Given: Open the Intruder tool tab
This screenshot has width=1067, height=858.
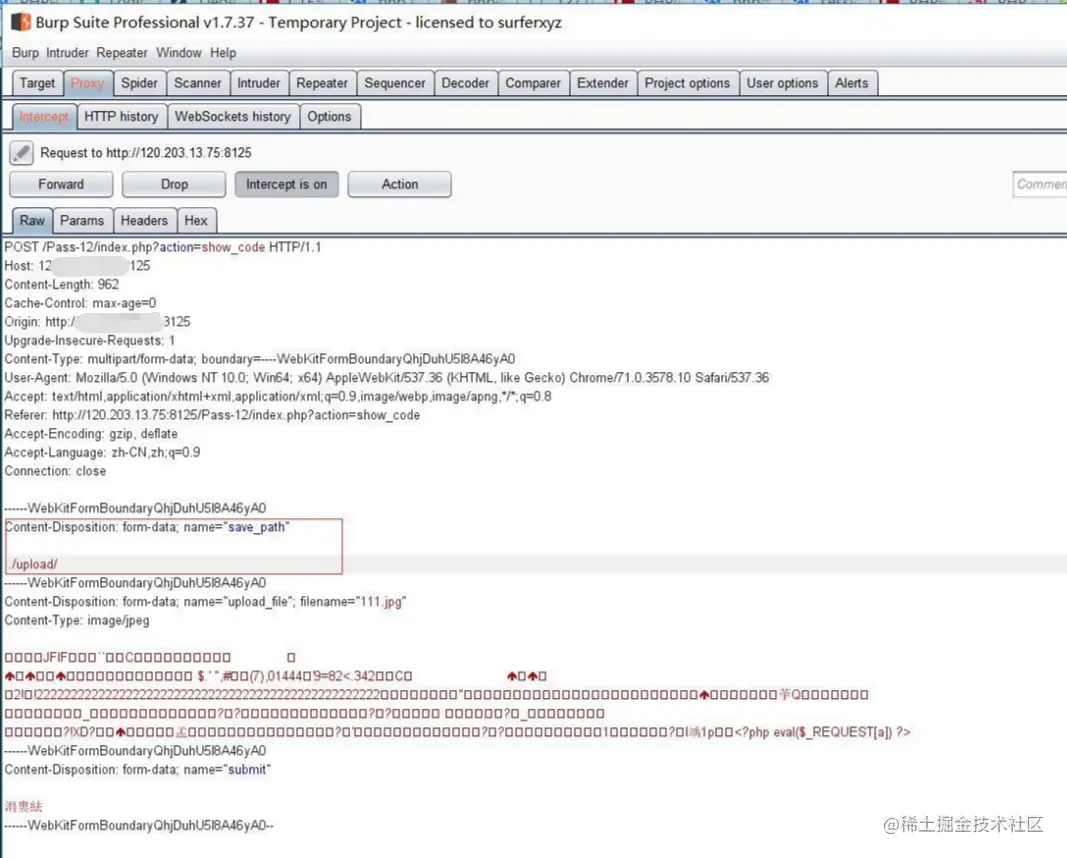Looking at the screenshot, I should point(259,83).
